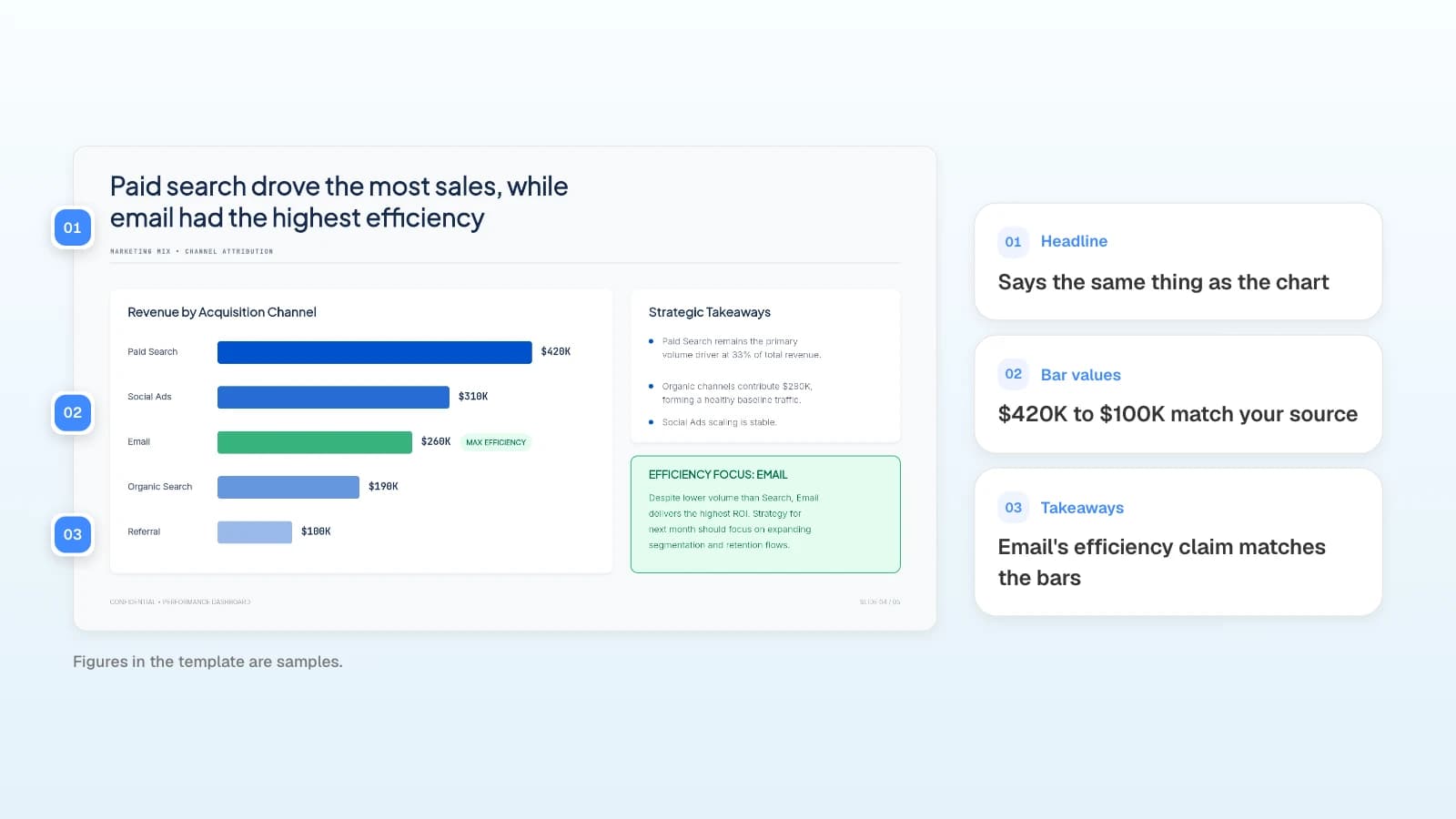1456x819 pixels.
Task: Click the Social Ads bar
Action: coord(333,397)
